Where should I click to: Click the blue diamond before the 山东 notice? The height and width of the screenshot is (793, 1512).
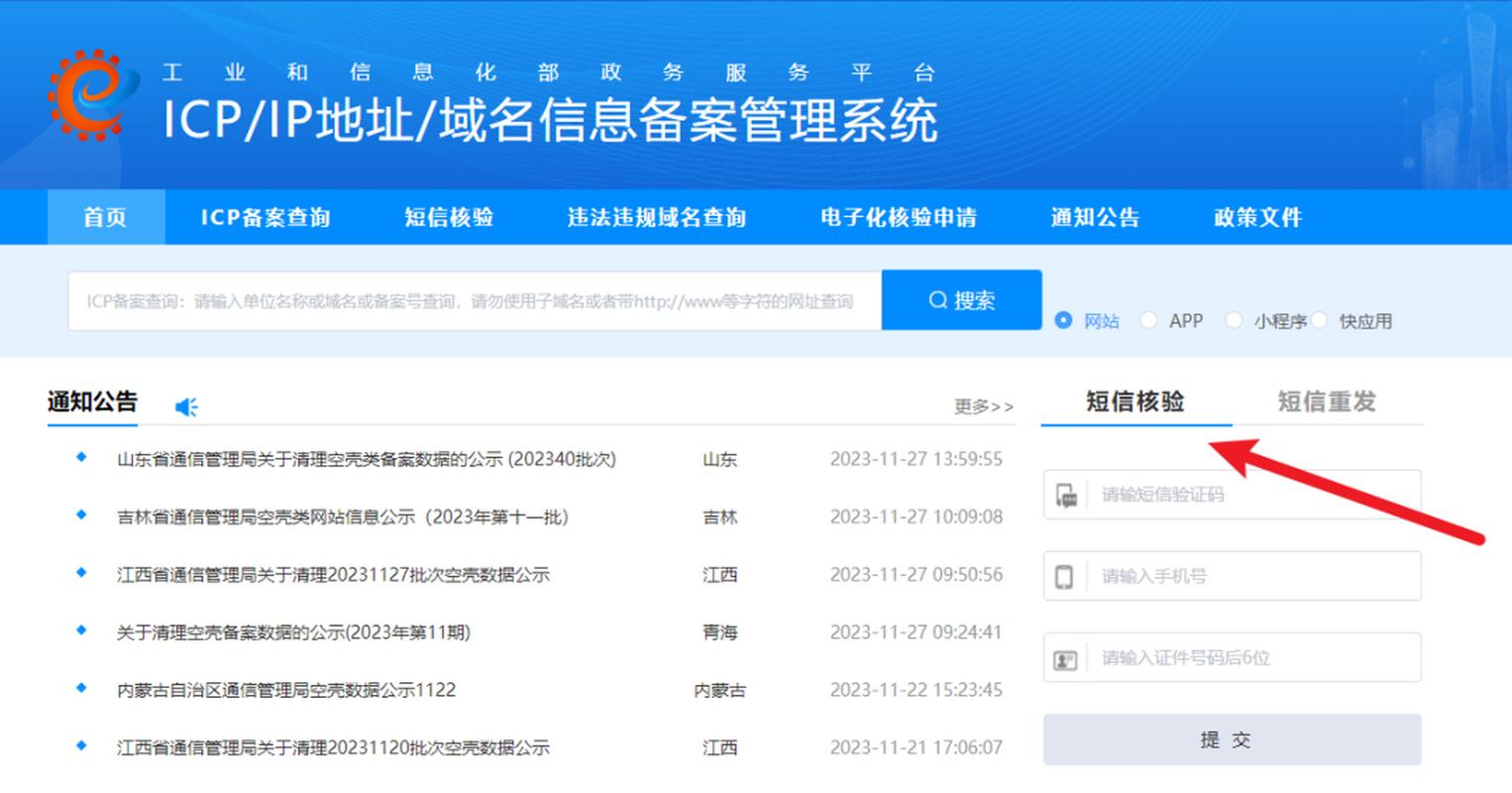pos(79,459)
